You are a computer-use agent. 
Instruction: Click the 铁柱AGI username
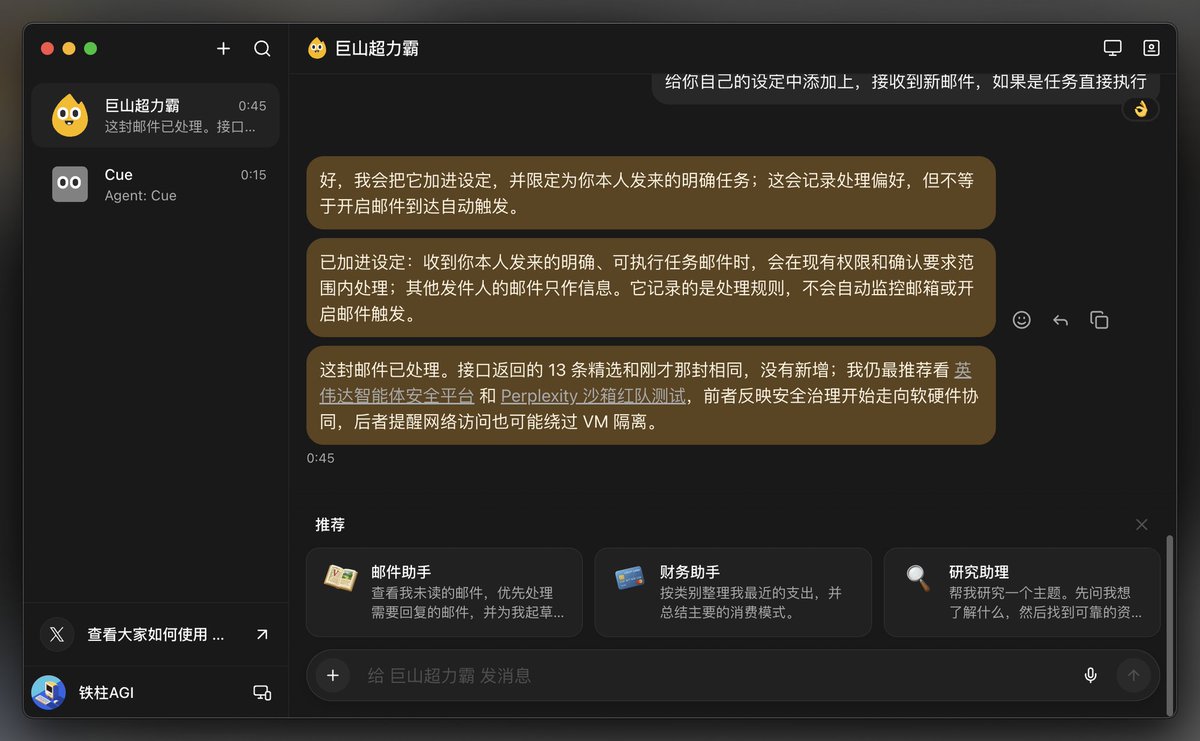tap(106, 692)
